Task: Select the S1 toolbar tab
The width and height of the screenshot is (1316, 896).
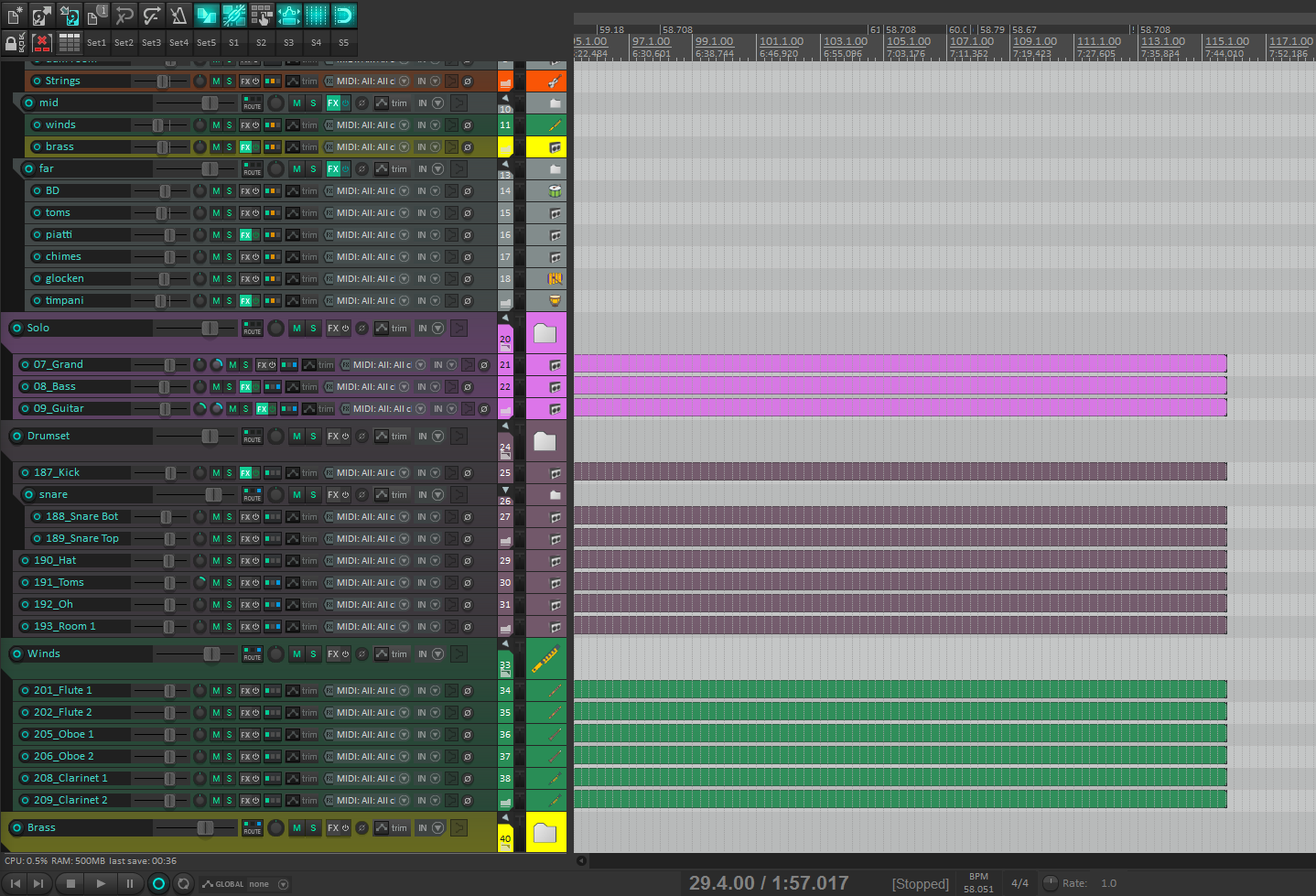Action: click(234, 42)
